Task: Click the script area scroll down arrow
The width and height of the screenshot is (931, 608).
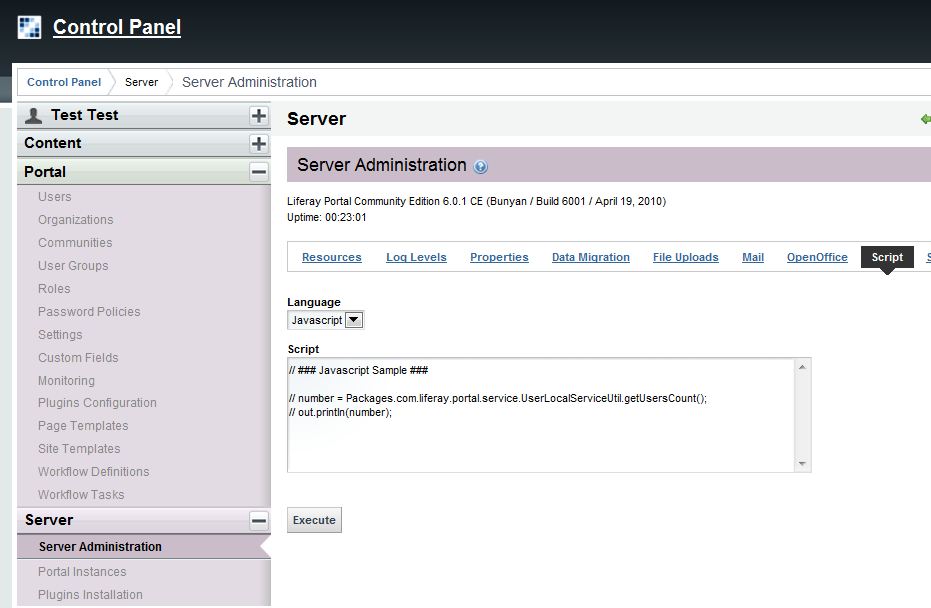Action: [x=802, y=464]
